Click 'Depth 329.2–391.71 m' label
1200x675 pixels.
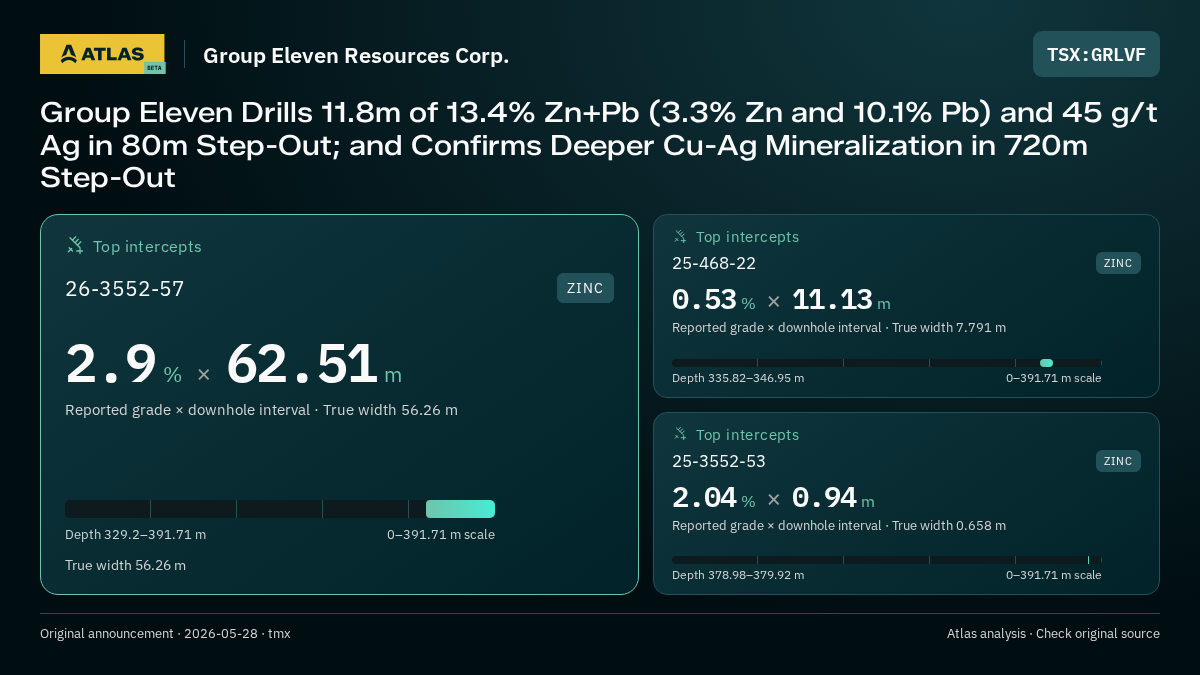point(136,534)
